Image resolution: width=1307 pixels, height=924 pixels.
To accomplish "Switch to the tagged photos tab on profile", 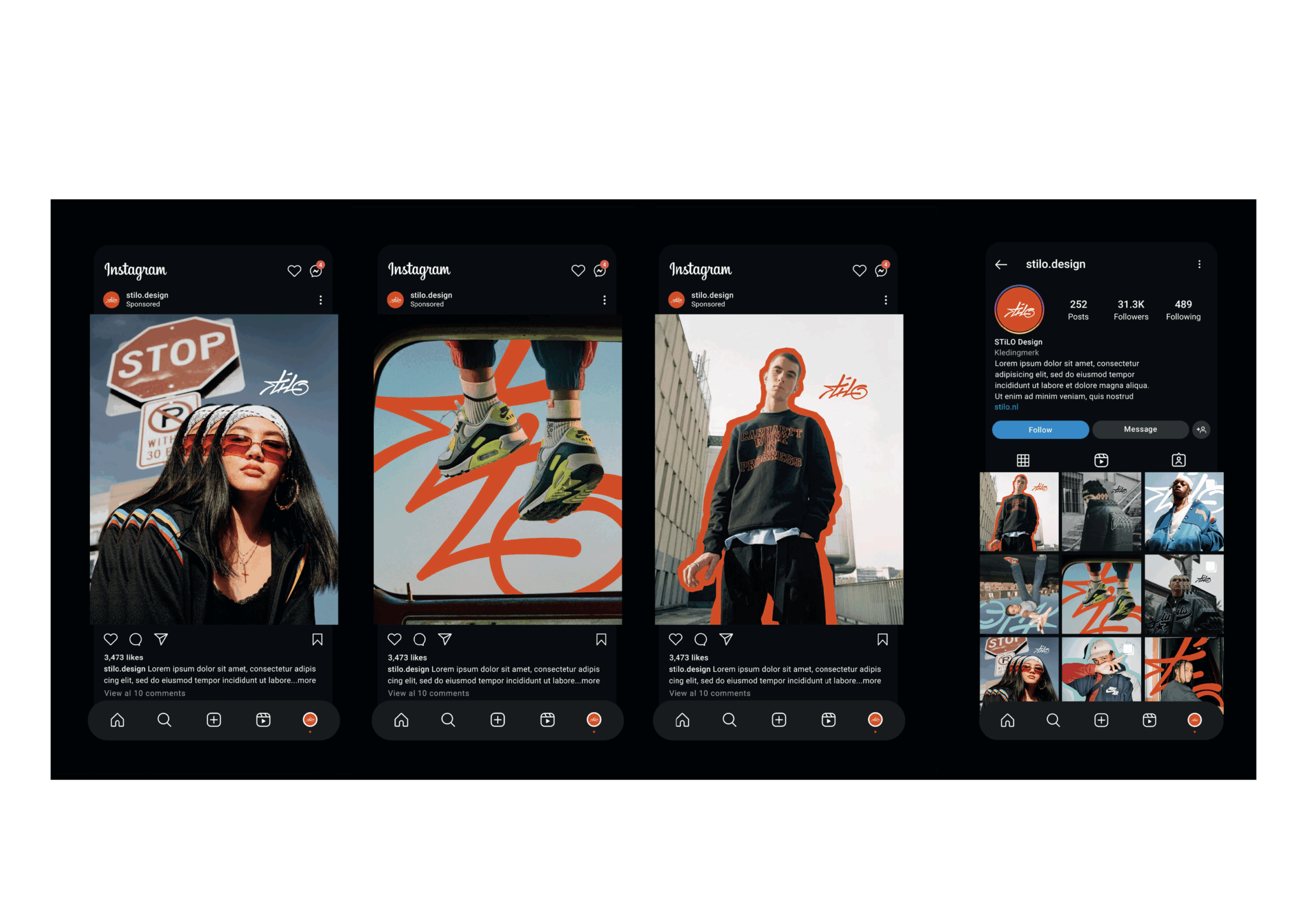I will pyautogui.click(x=1179, y=460).
